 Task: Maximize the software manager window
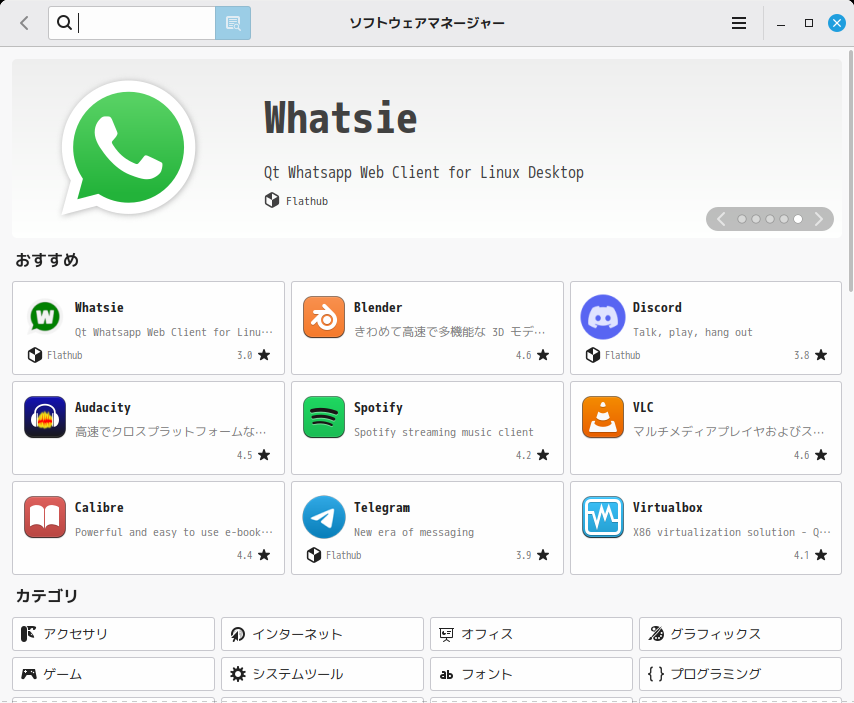[x=809, y=23]
